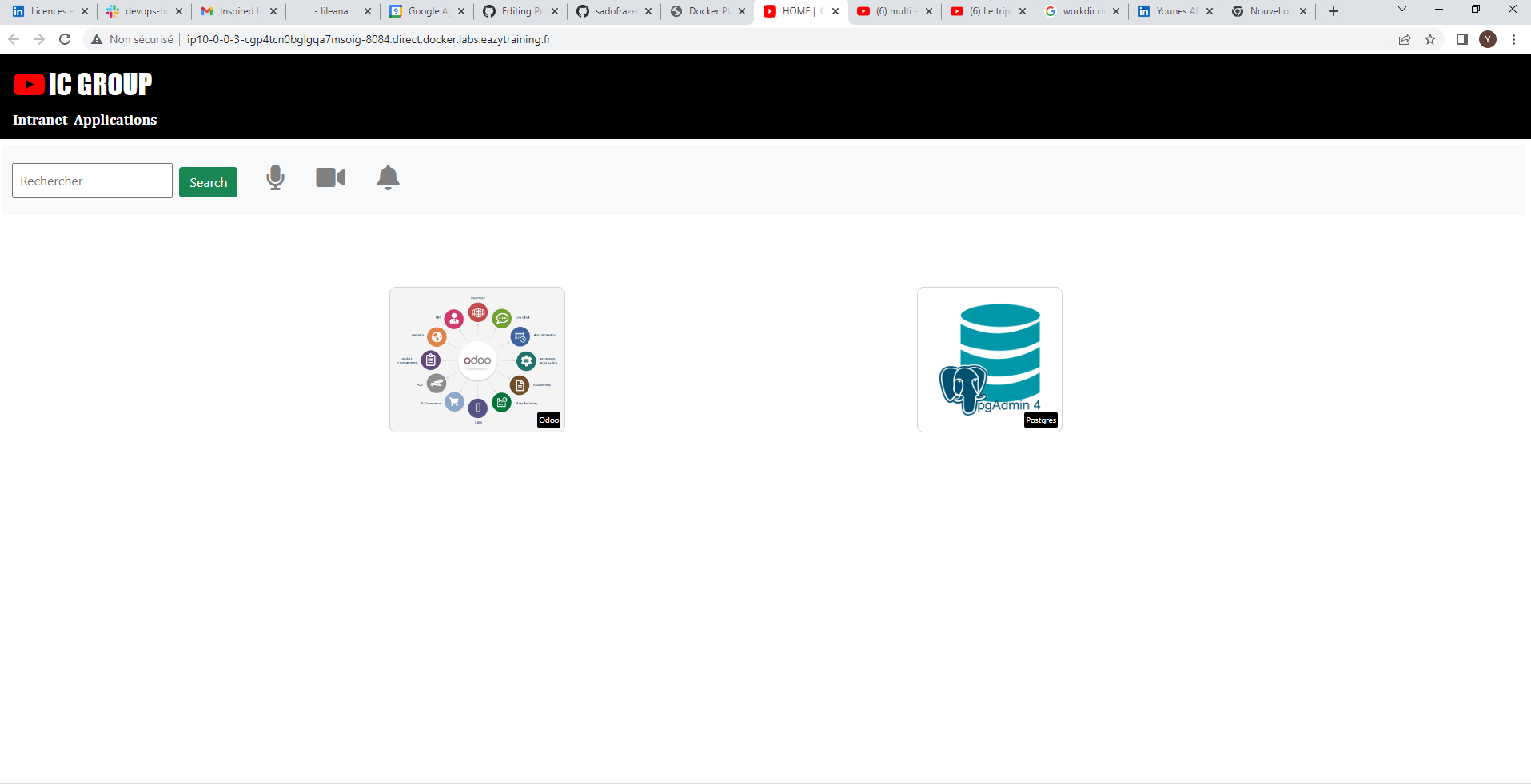Viewport: 1531px width, 784px height.
Task: Open the video camera icon
Action: click(330, 177)
